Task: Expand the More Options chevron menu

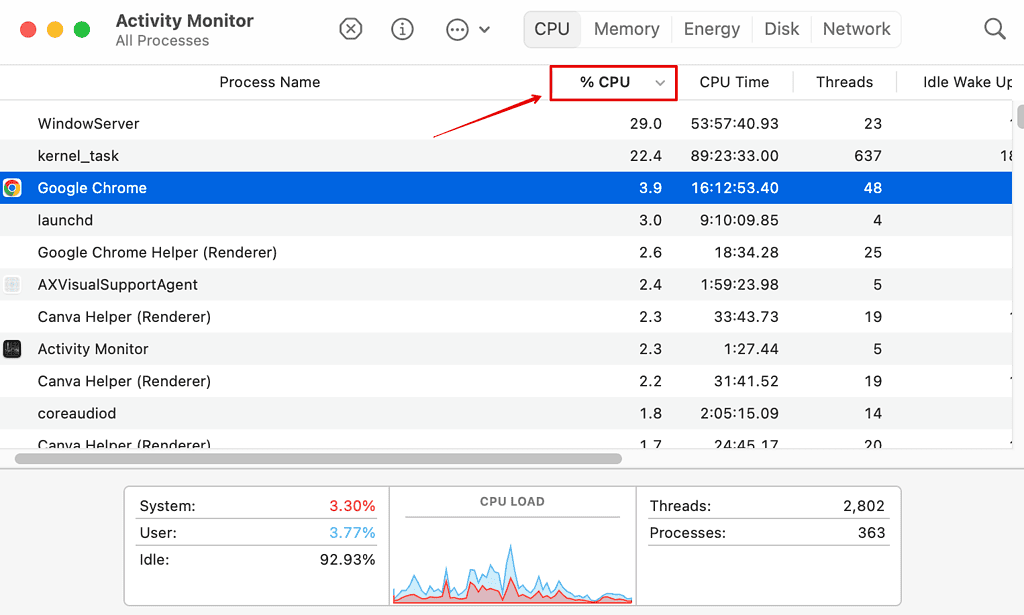Action: pos(484,29)
